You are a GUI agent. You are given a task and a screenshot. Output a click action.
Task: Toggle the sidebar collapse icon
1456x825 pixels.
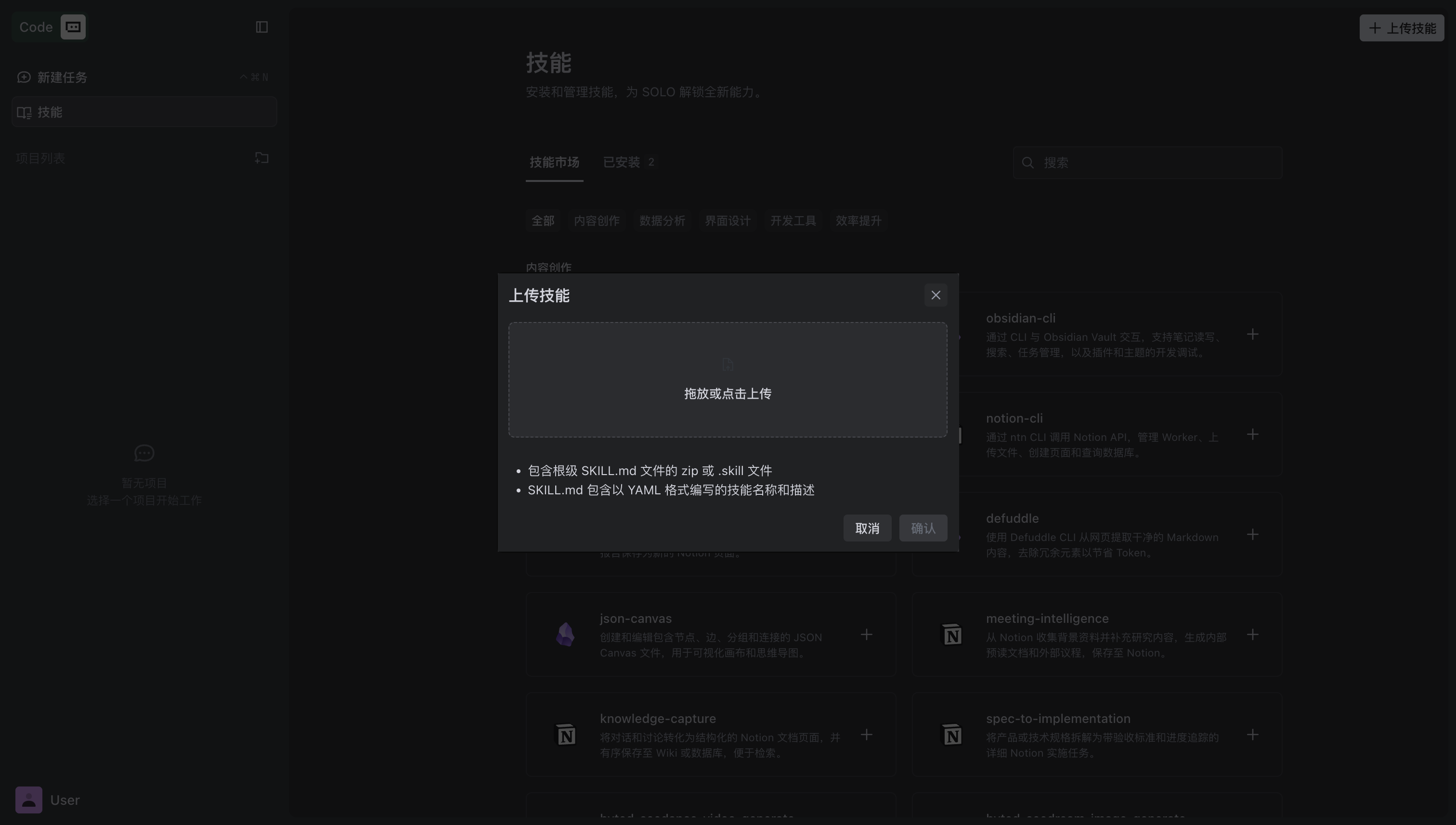point(262,27)
